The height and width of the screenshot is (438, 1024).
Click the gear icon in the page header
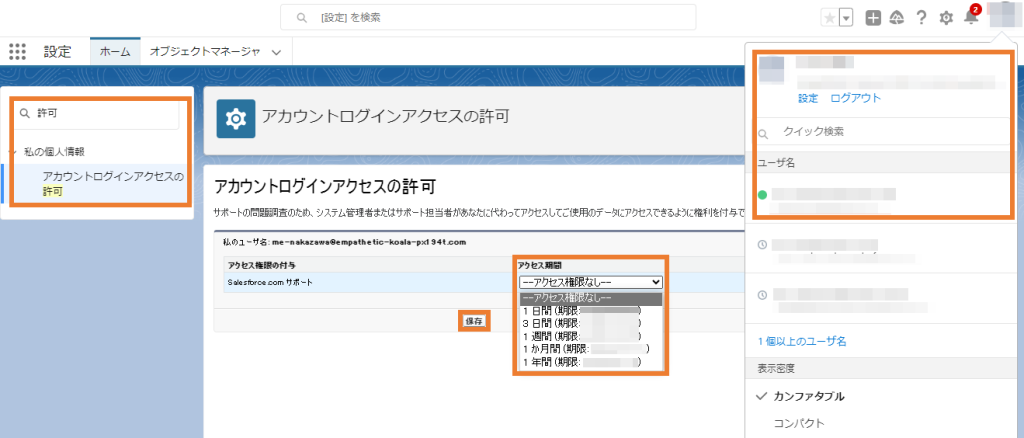[236, 118]
